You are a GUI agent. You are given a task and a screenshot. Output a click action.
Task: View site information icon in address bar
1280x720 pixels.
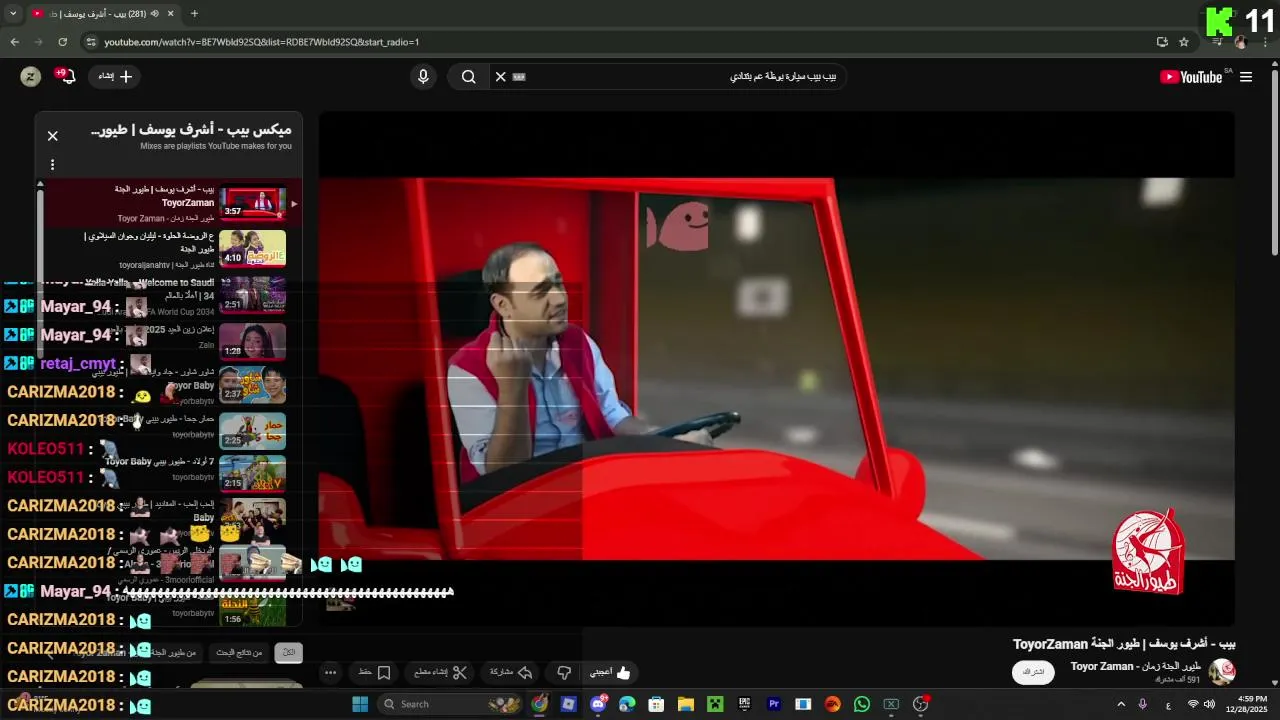coord(91,42)
